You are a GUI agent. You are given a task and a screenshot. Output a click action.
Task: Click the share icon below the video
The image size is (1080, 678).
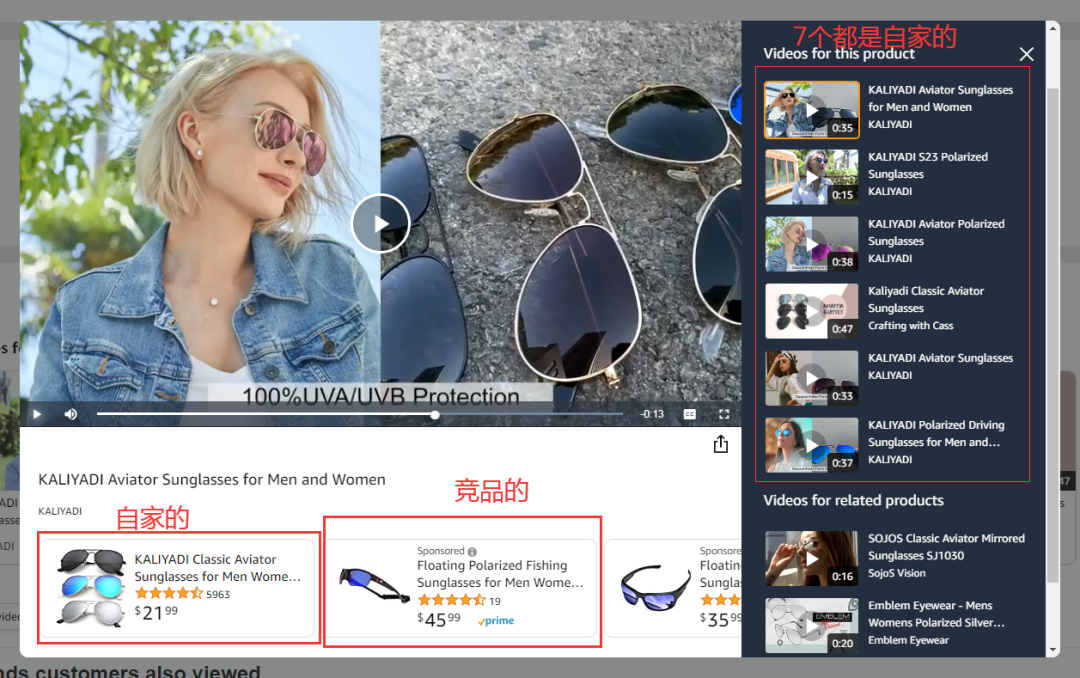coord(720,444)
